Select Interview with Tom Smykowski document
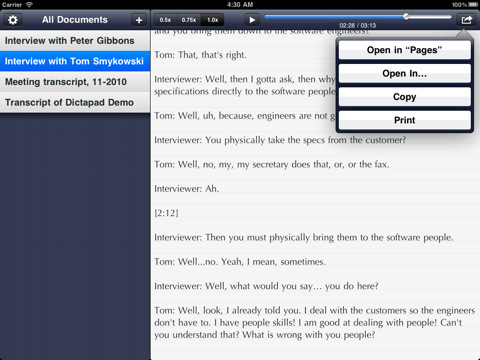 click(75, 61)
